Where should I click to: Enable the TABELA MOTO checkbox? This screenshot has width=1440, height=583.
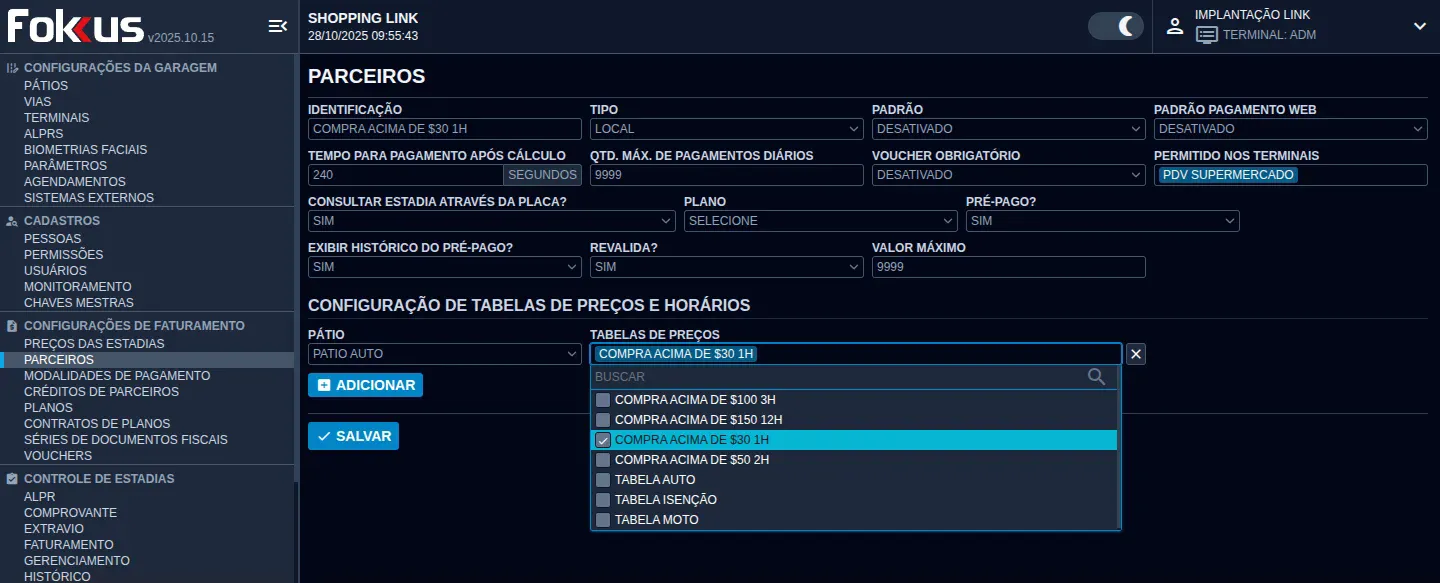(x=603, y=520)
